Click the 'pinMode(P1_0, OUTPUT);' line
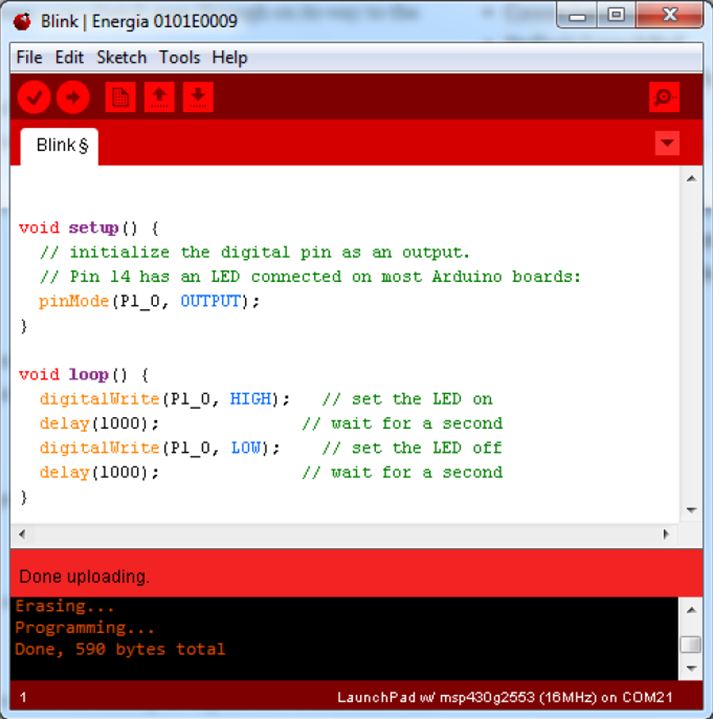Screen dimensions: 713x719 [149, 302]
